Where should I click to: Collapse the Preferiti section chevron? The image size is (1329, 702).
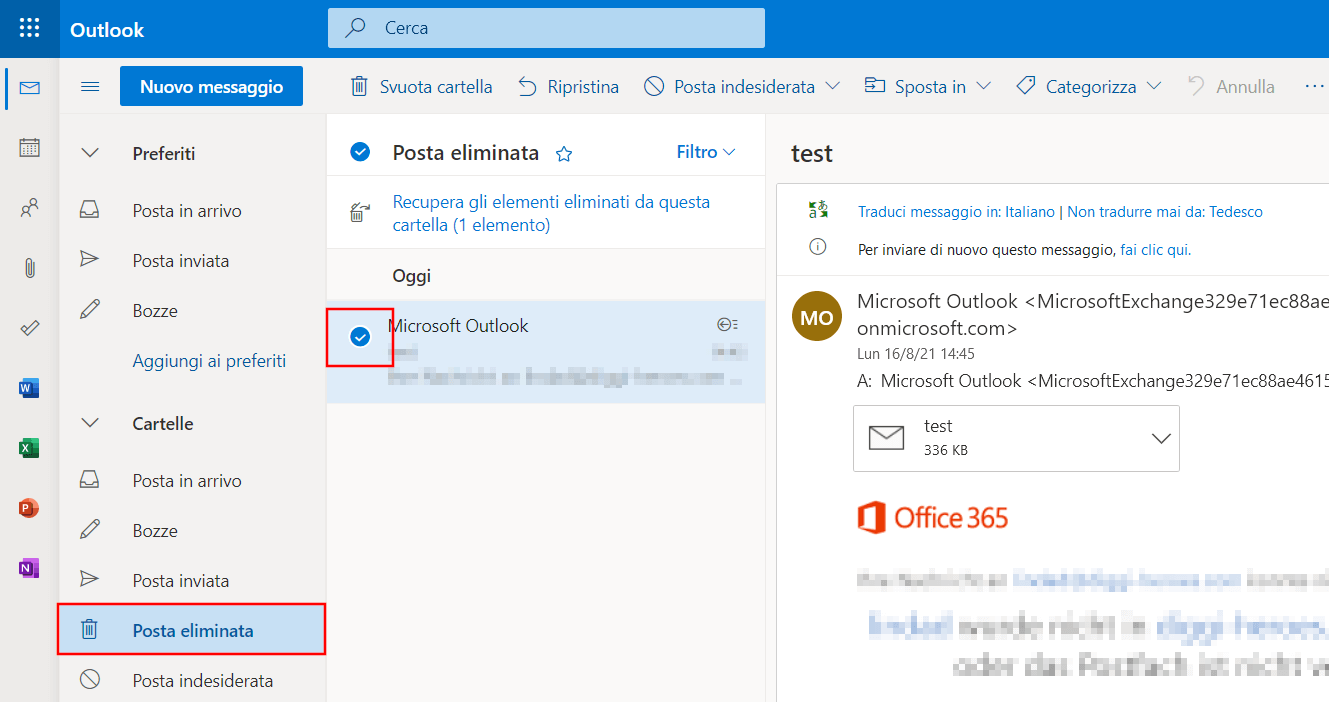pyautogui.click(x=90, y=153)
